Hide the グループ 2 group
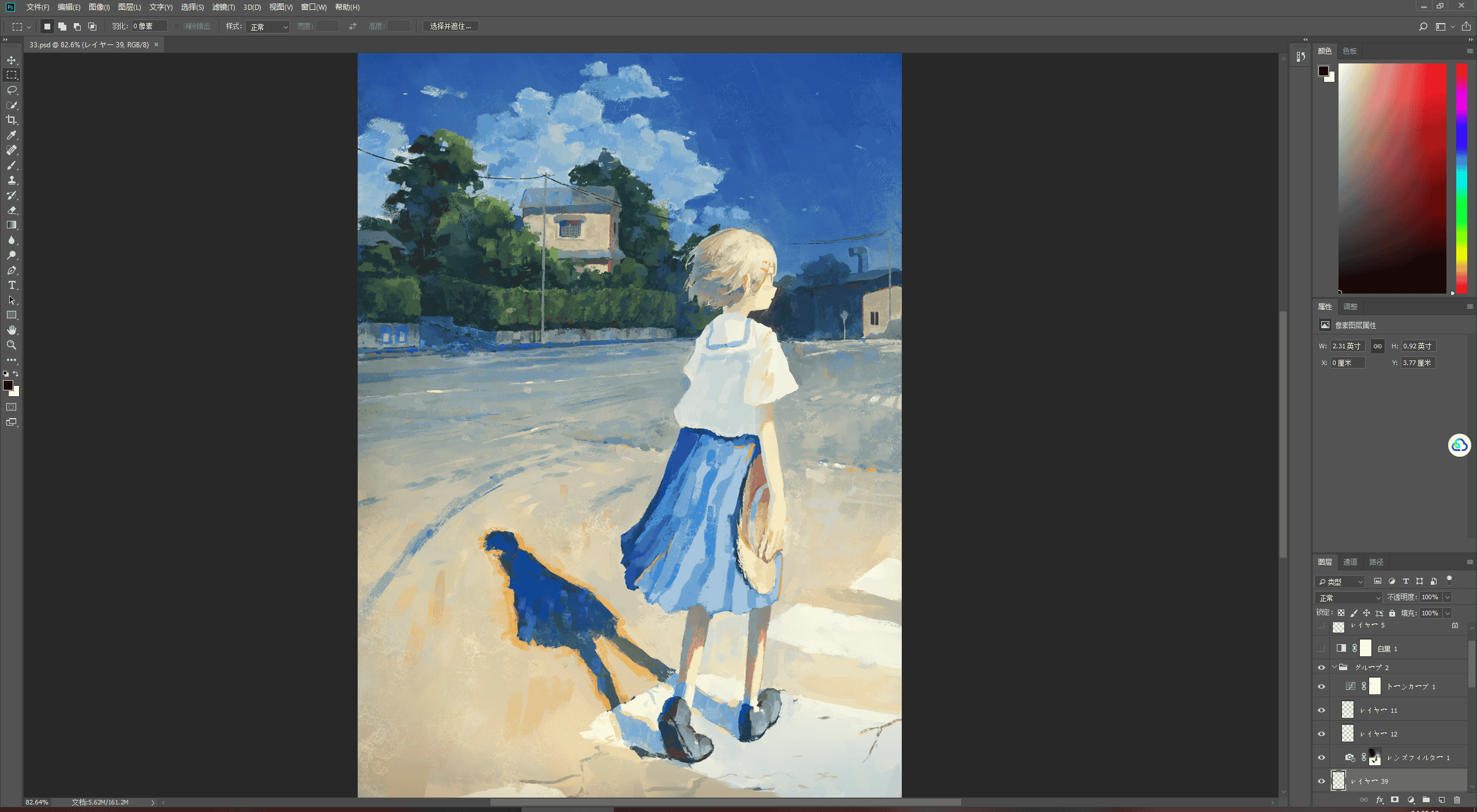 1321,667
